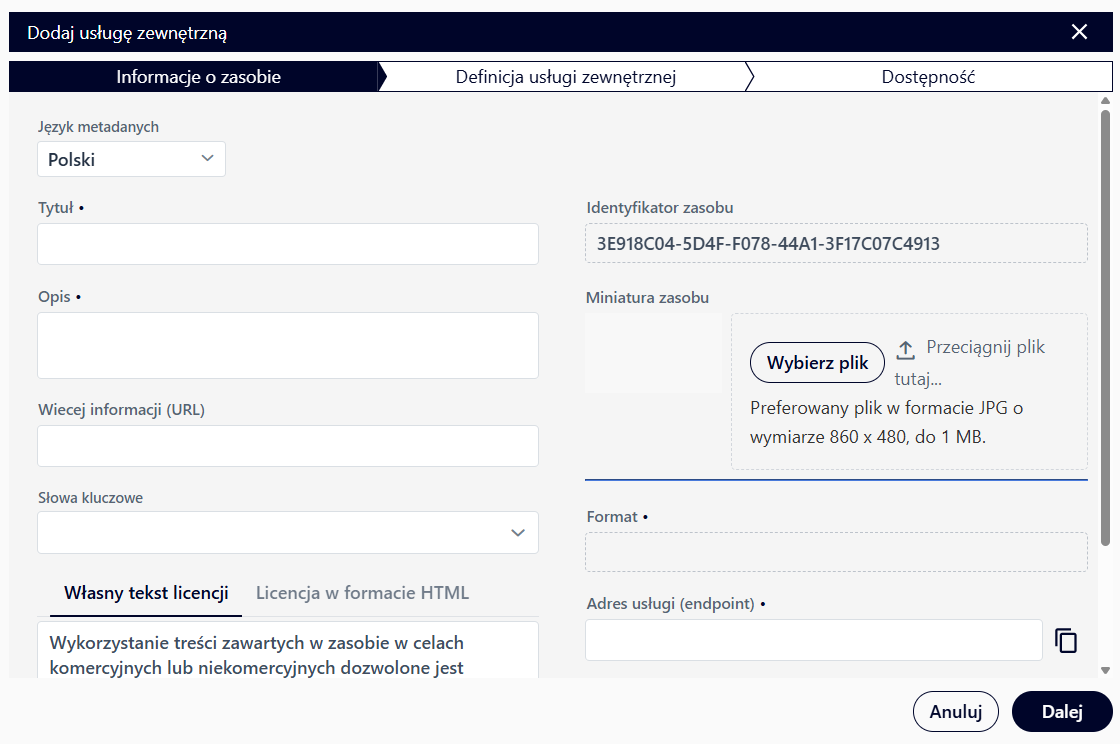Click the copy endpoint address icon

coord(1066,641)
